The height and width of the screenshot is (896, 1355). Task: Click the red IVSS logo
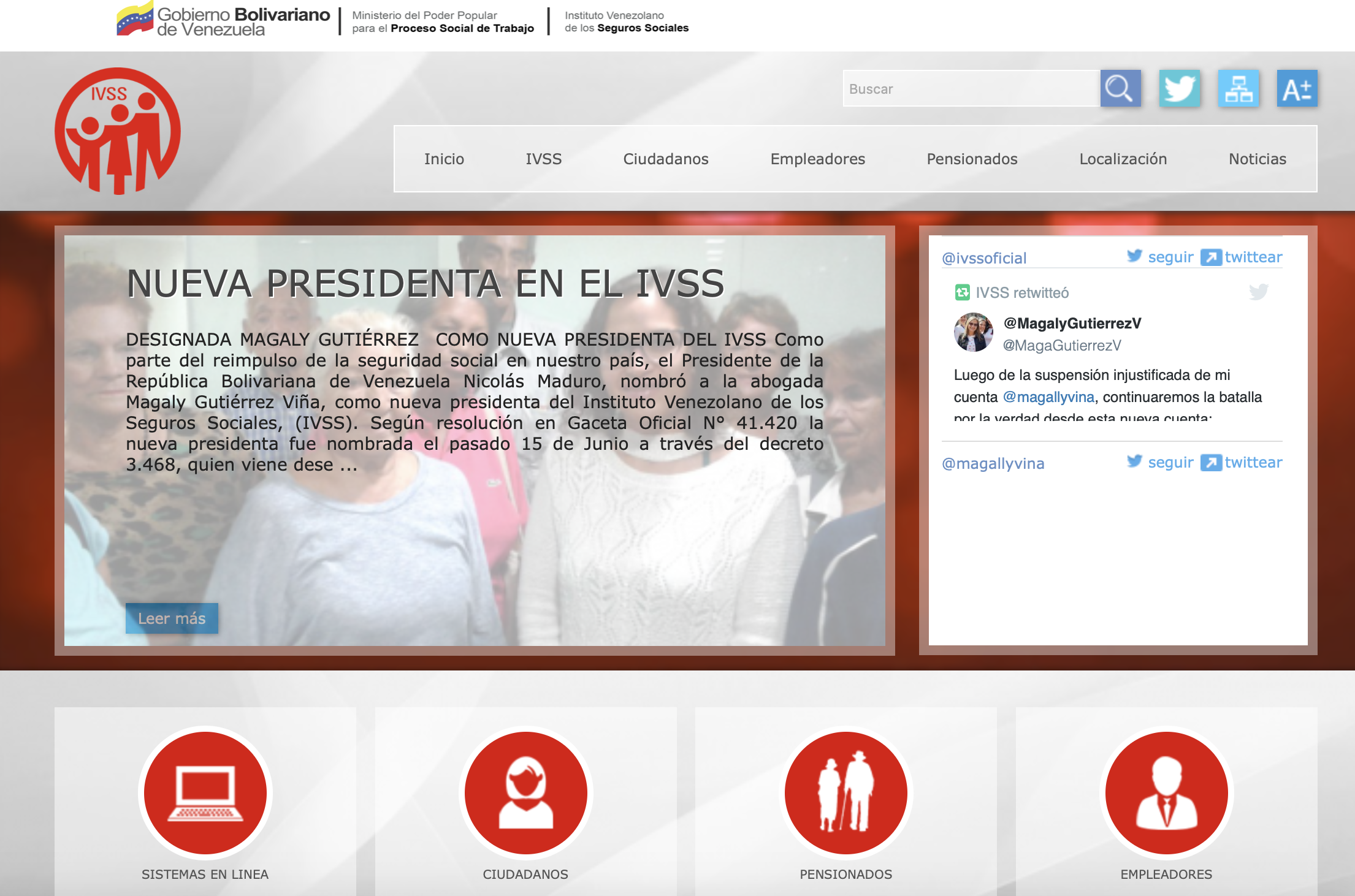point(118,131)
